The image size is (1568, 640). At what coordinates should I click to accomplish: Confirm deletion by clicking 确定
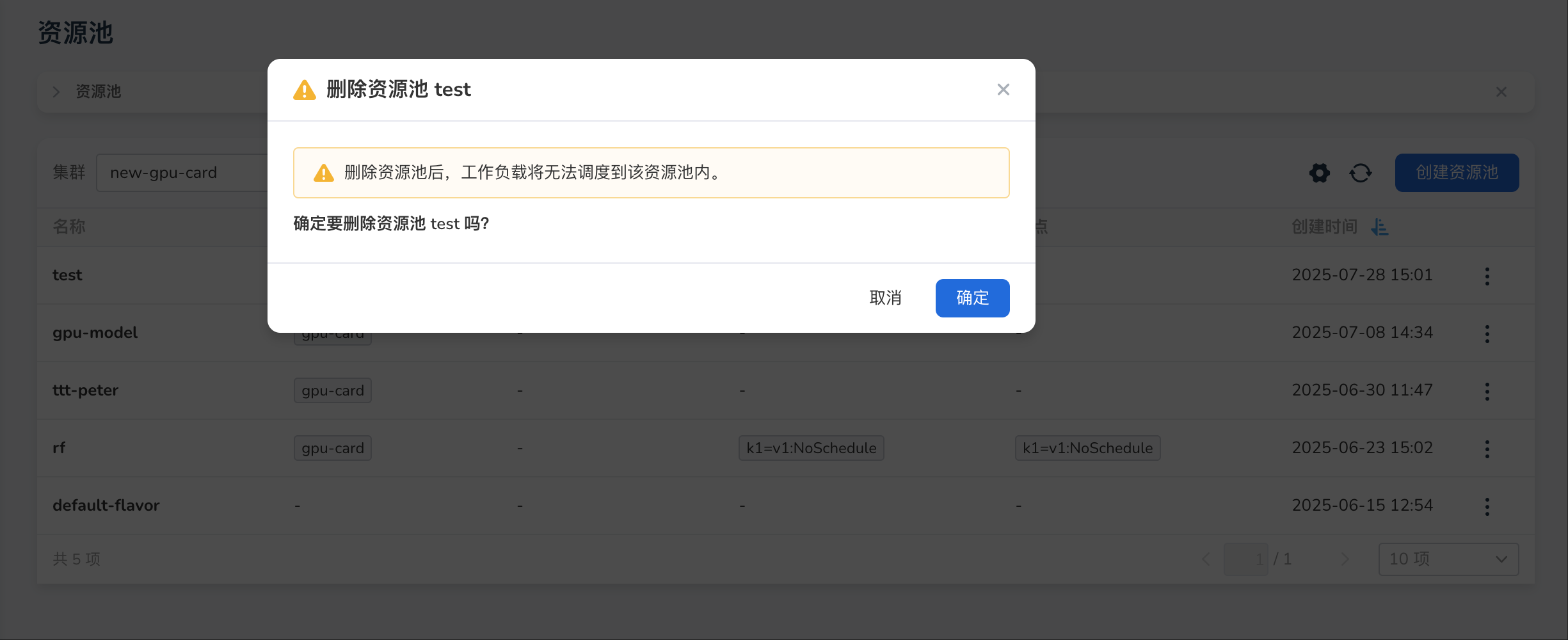pos(972,298)
